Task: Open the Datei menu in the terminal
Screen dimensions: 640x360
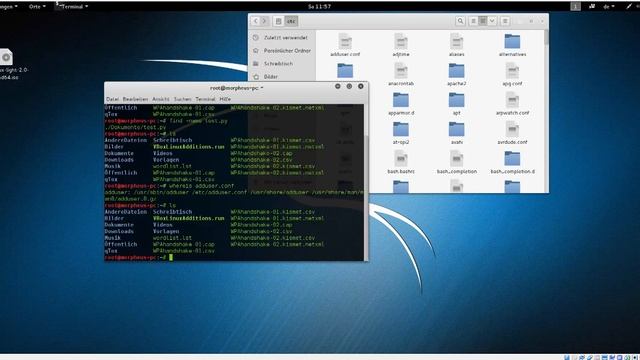Action: (112, 99)
